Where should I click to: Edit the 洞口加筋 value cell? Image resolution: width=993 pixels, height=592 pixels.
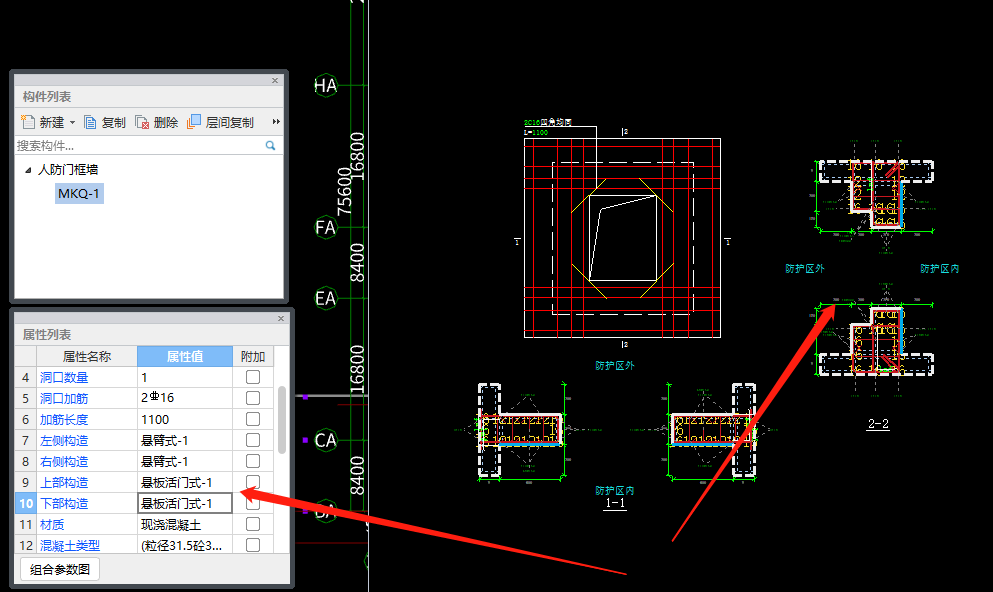(185, 398)
